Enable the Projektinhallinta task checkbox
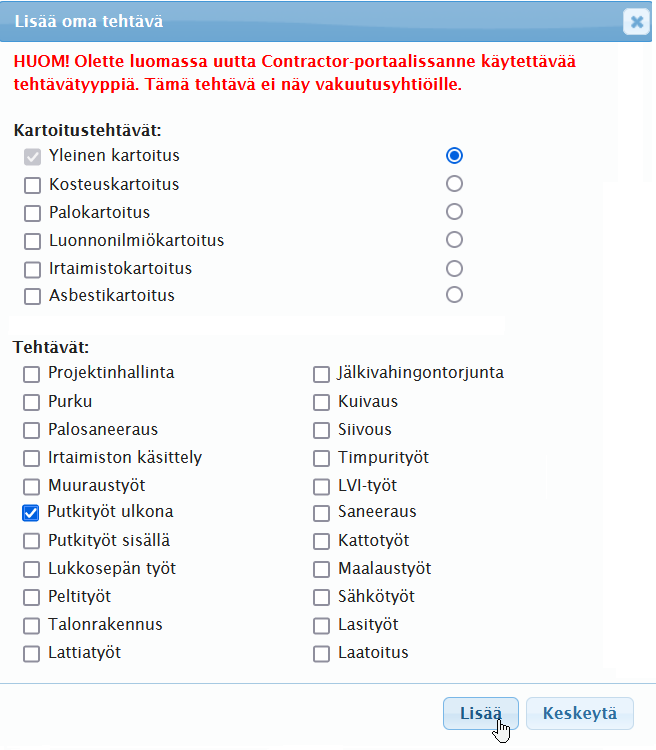Screen dimensions: 656x750 pyautogui.click(x=32, y=374)
